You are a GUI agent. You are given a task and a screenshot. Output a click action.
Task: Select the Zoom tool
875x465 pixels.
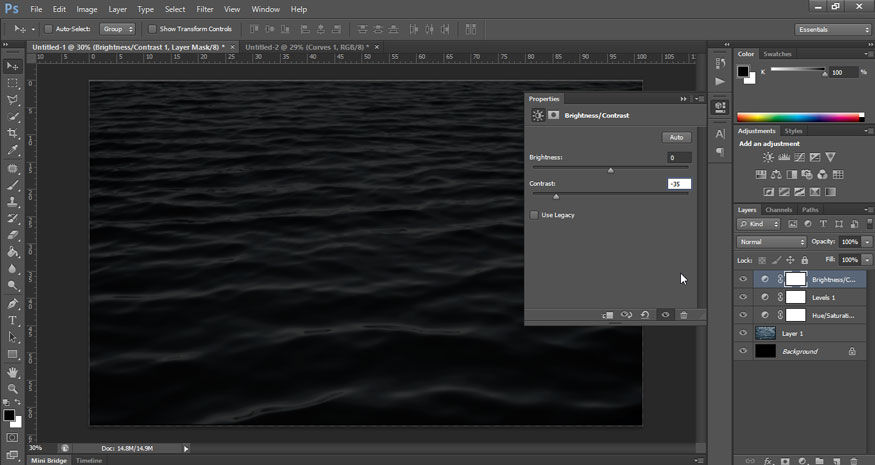click(13, 389)
